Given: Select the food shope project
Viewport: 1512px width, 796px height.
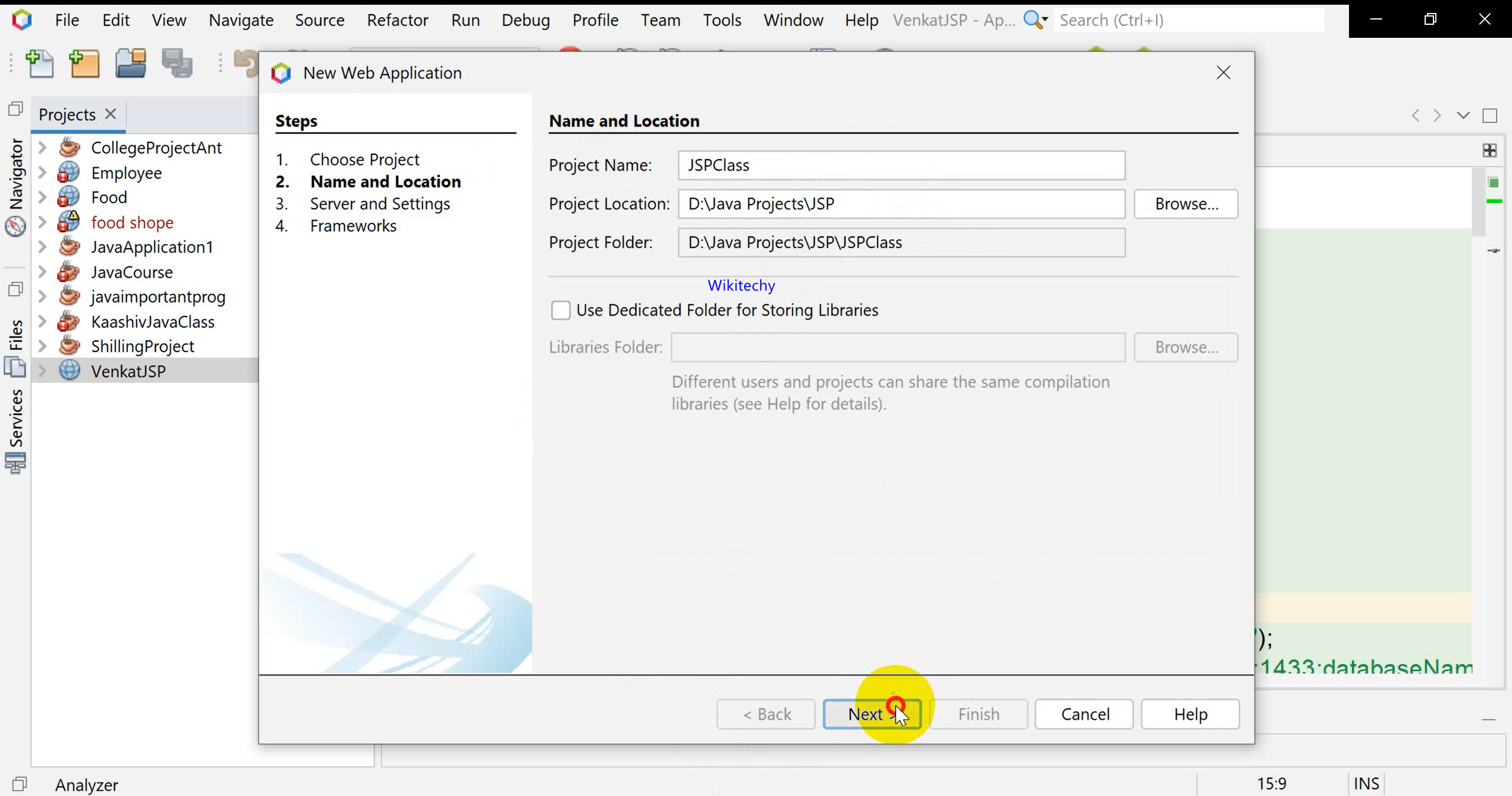Looking at the screenshot, I should [x=132, y=223].
